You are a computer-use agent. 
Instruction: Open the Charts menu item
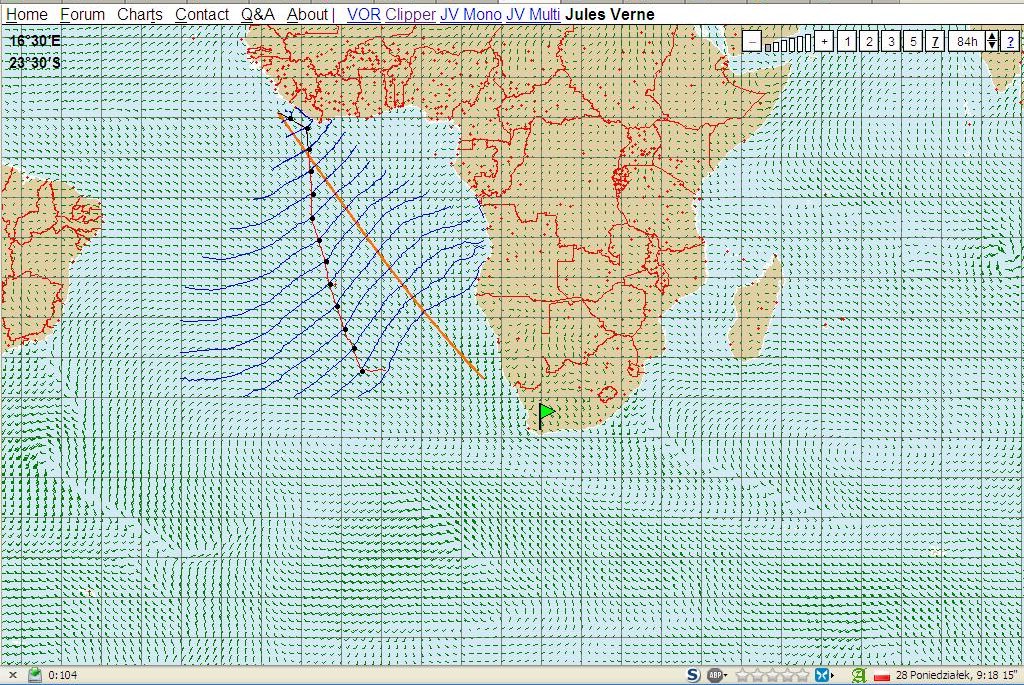coord(139,14)
